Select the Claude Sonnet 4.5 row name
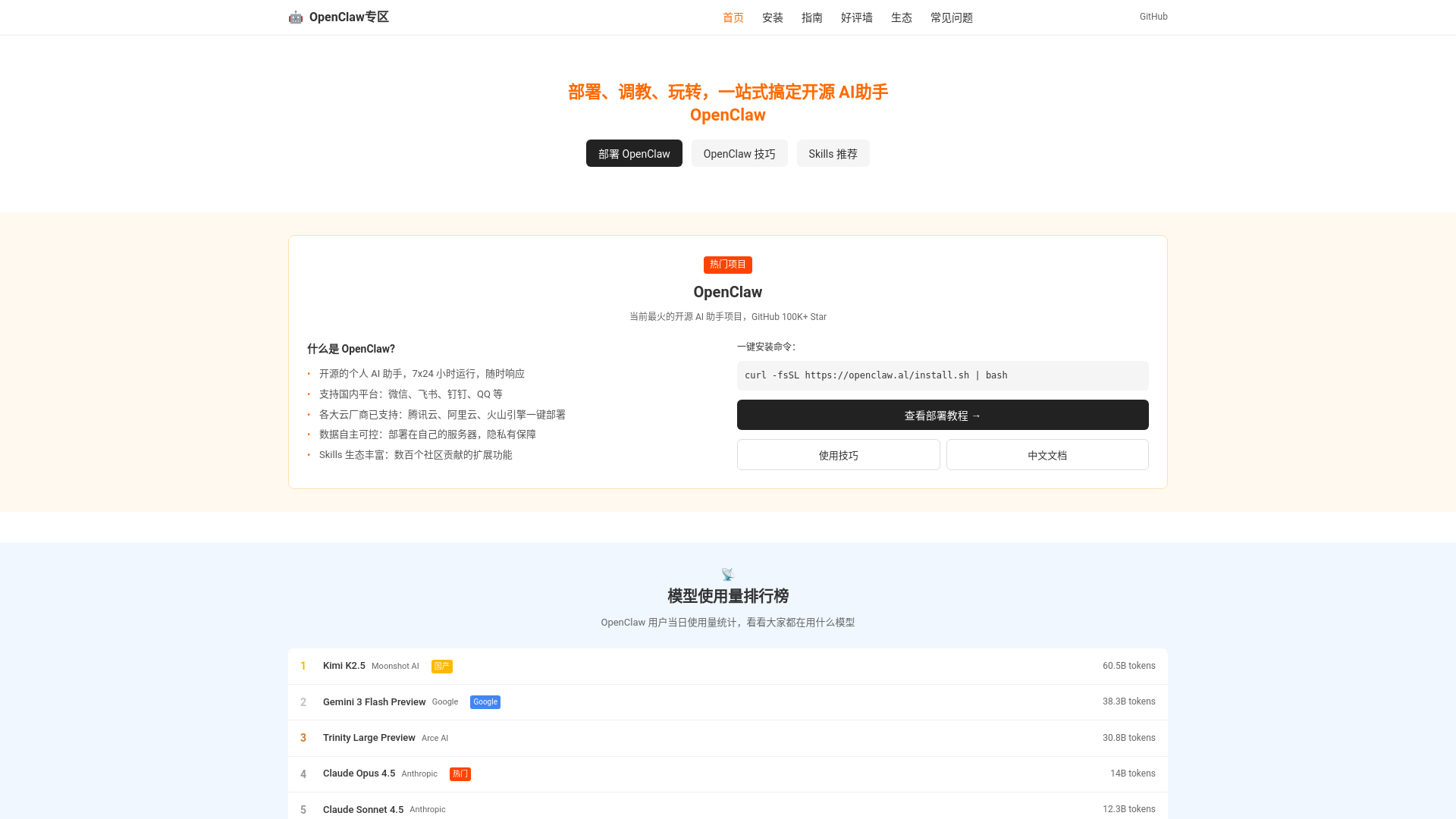 pyautogui.click(x=363, y=810)
